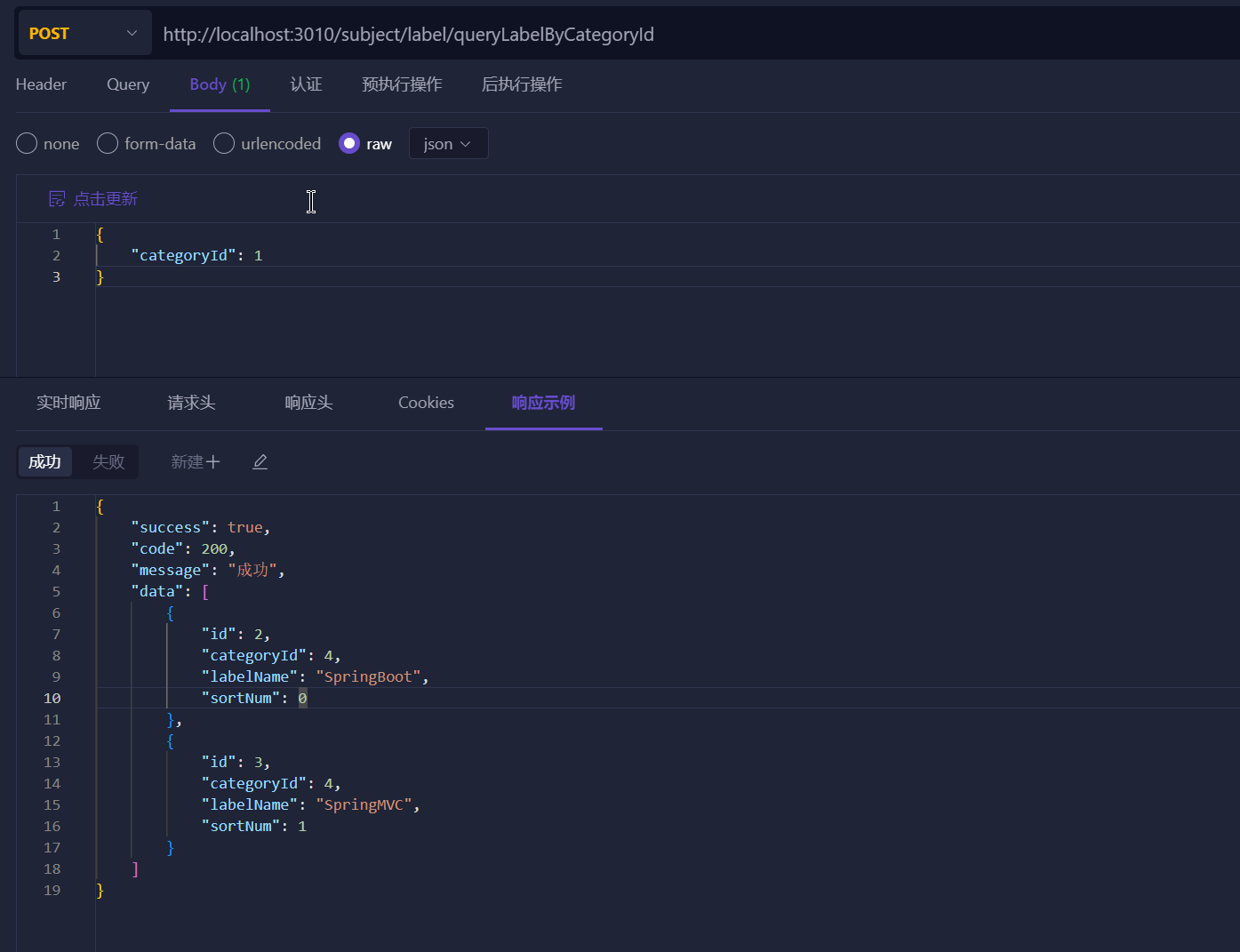1240x952 pixels.
Task: Click the "sortNum": 1 line
Action: tap(254, 826)
